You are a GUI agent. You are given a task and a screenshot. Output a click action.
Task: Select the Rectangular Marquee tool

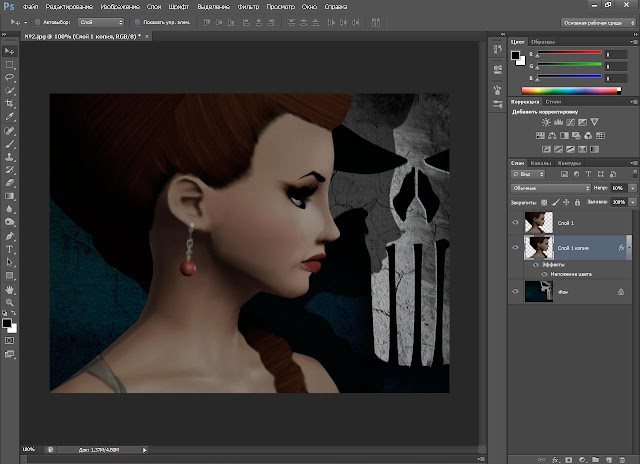[x=9, y=64]
